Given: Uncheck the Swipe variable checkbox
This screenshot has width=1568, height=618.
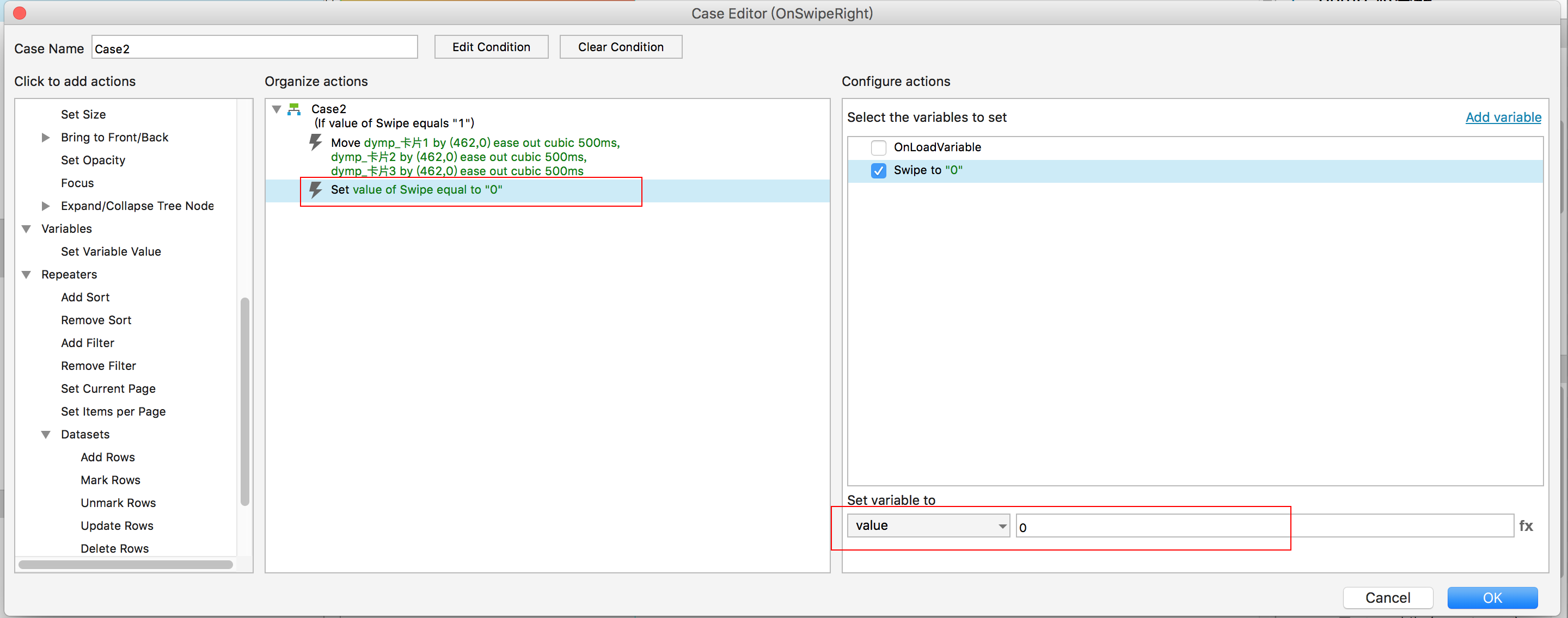Looking at the screenshot, I should pyautogui.click(x=878, y=170).
